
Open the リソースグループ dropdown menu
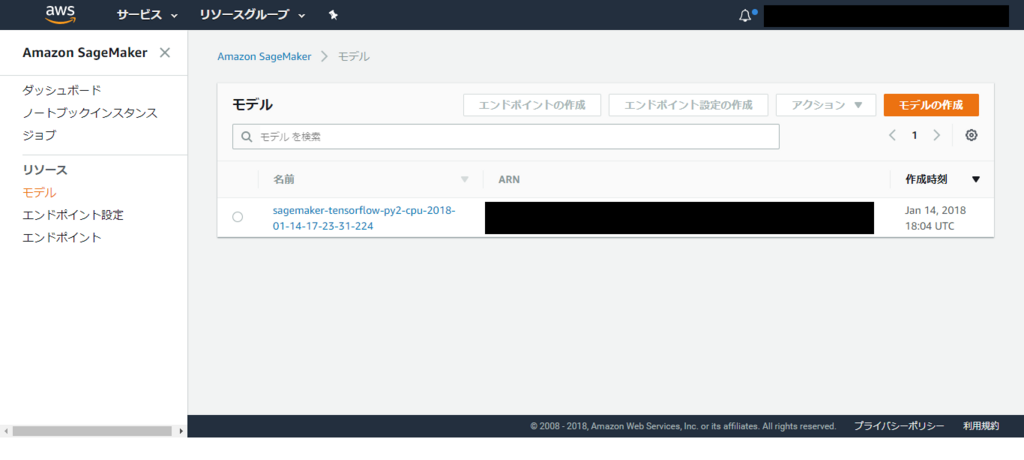pyautogui.click(x=253, y=15)
